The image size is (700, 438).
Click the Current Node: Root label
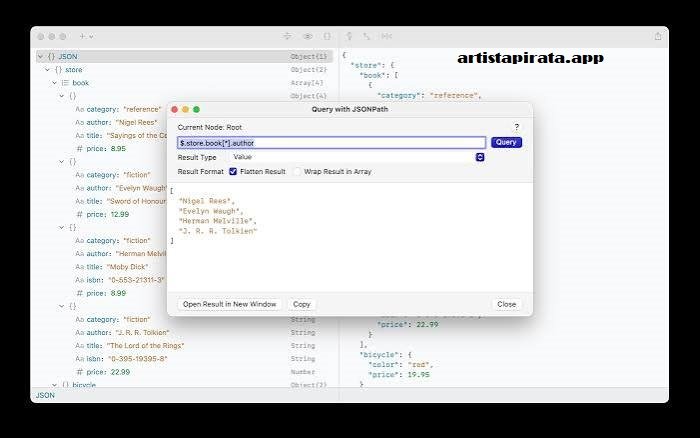pos(209,127)
